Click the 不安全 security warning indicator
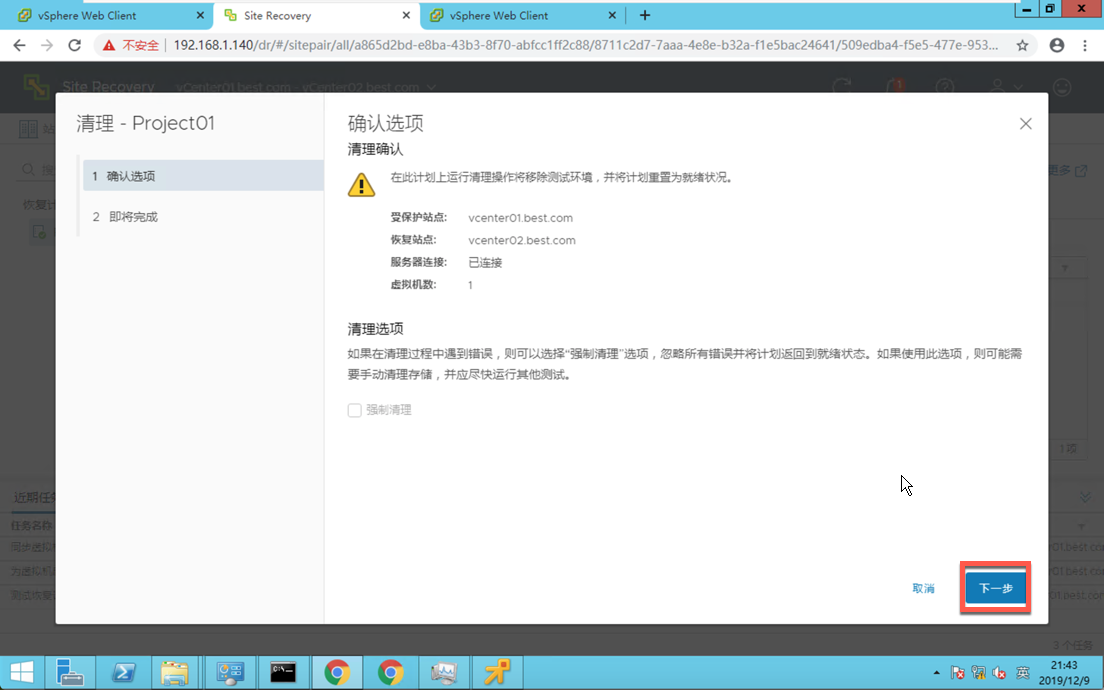The image size is (1104, 690). tap(131, 45)
